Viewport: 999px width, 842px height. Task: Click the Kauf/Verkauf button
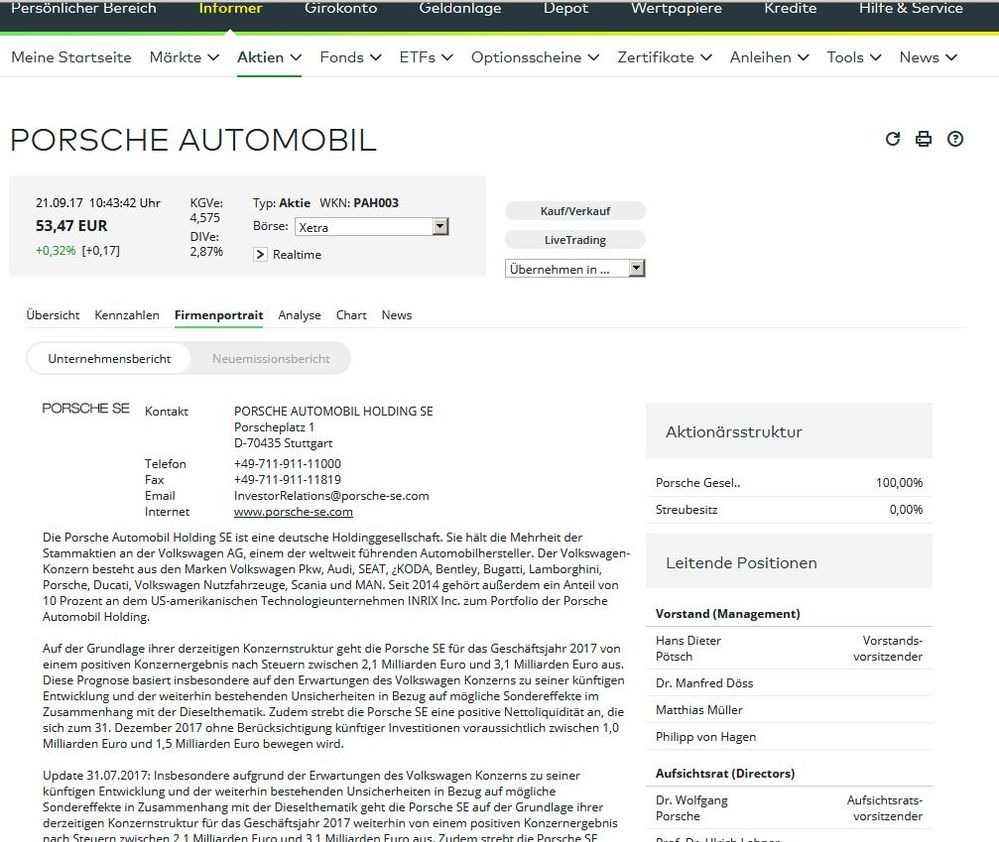pos(574,210)
